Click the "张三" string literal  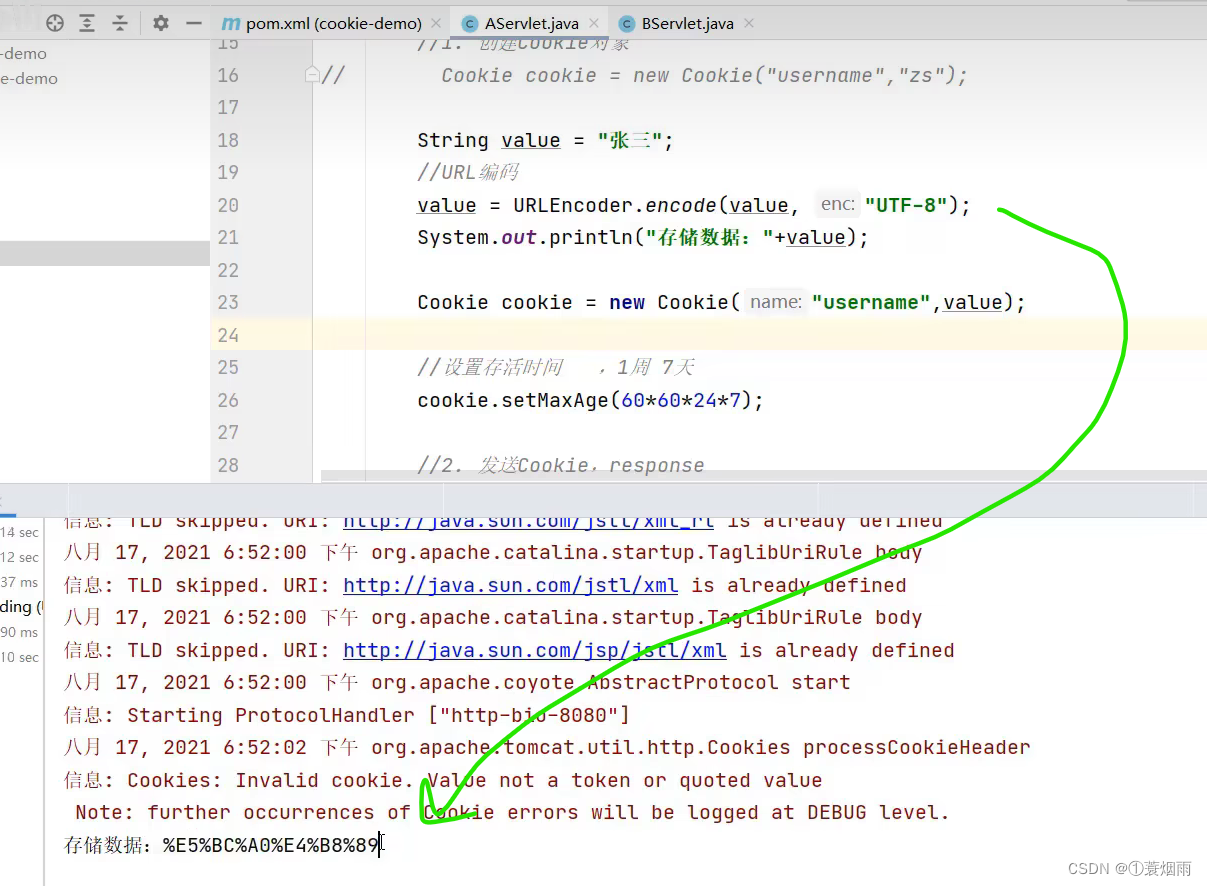pos(630,140)
